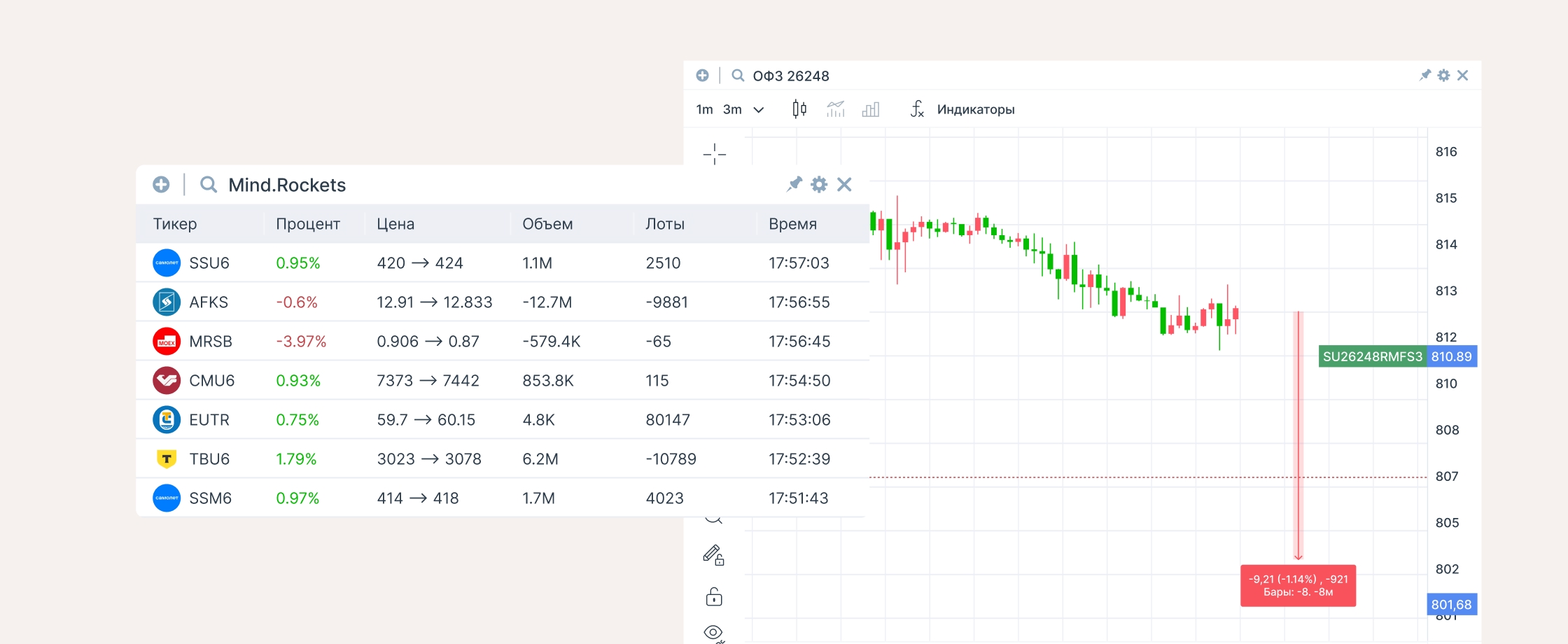Select the 3m timeframe
1568x644 pixels.
click(x=732, y=109)
